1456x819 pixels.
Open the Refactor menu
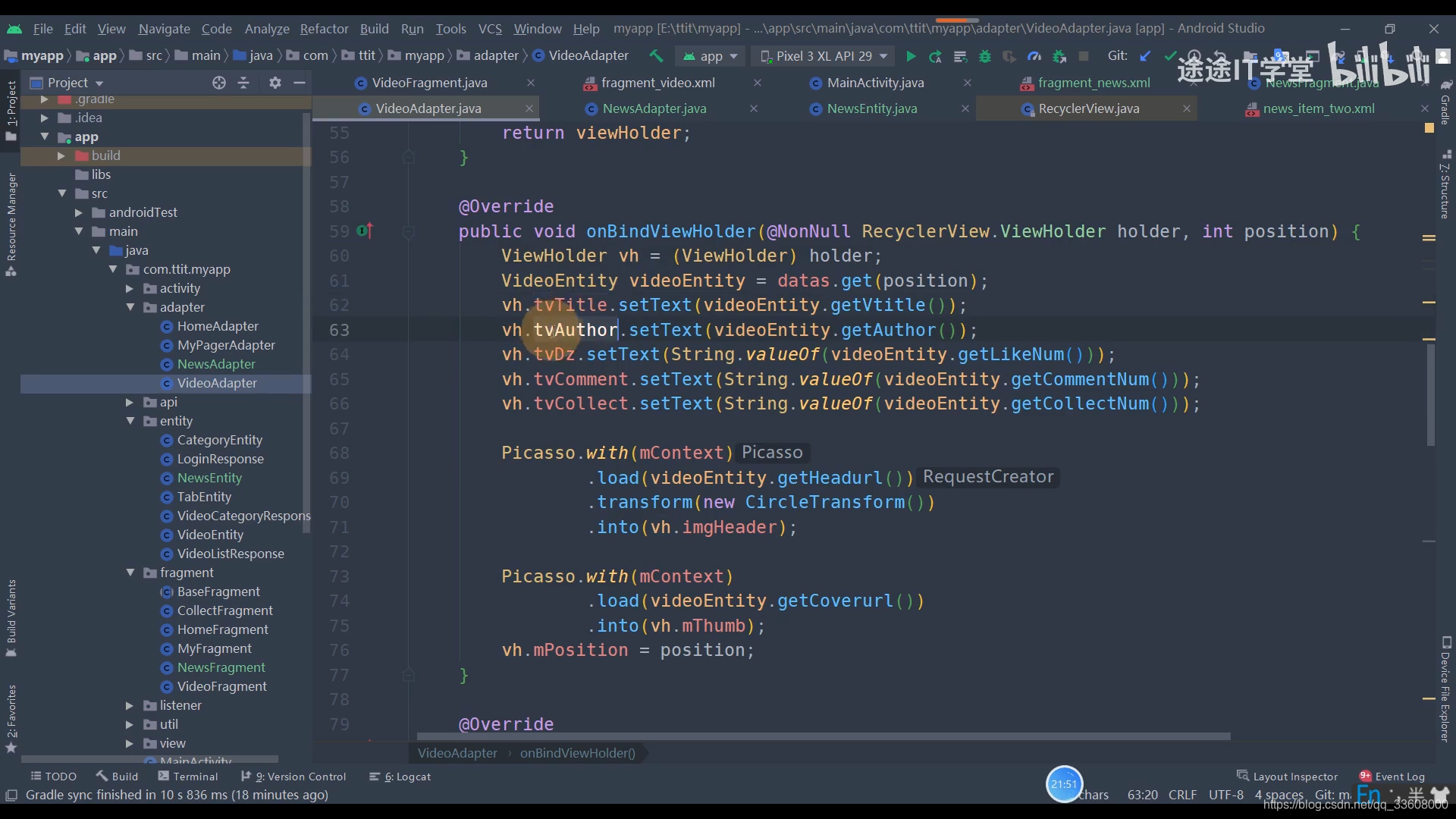[x=324, y=29]
